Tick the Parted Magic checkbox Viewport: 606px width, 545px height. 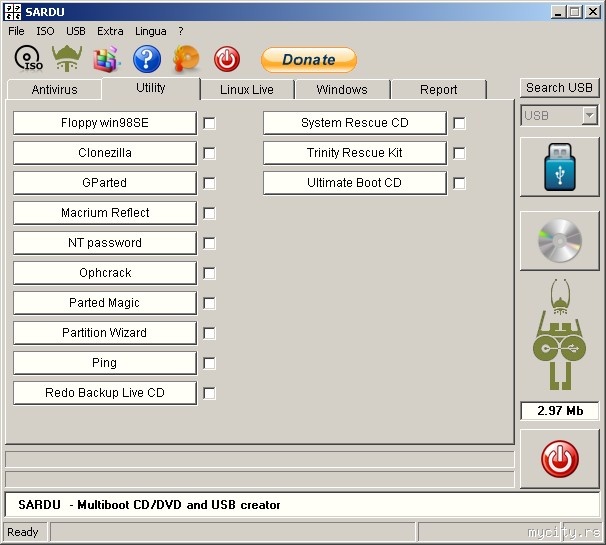click(209, 303)
